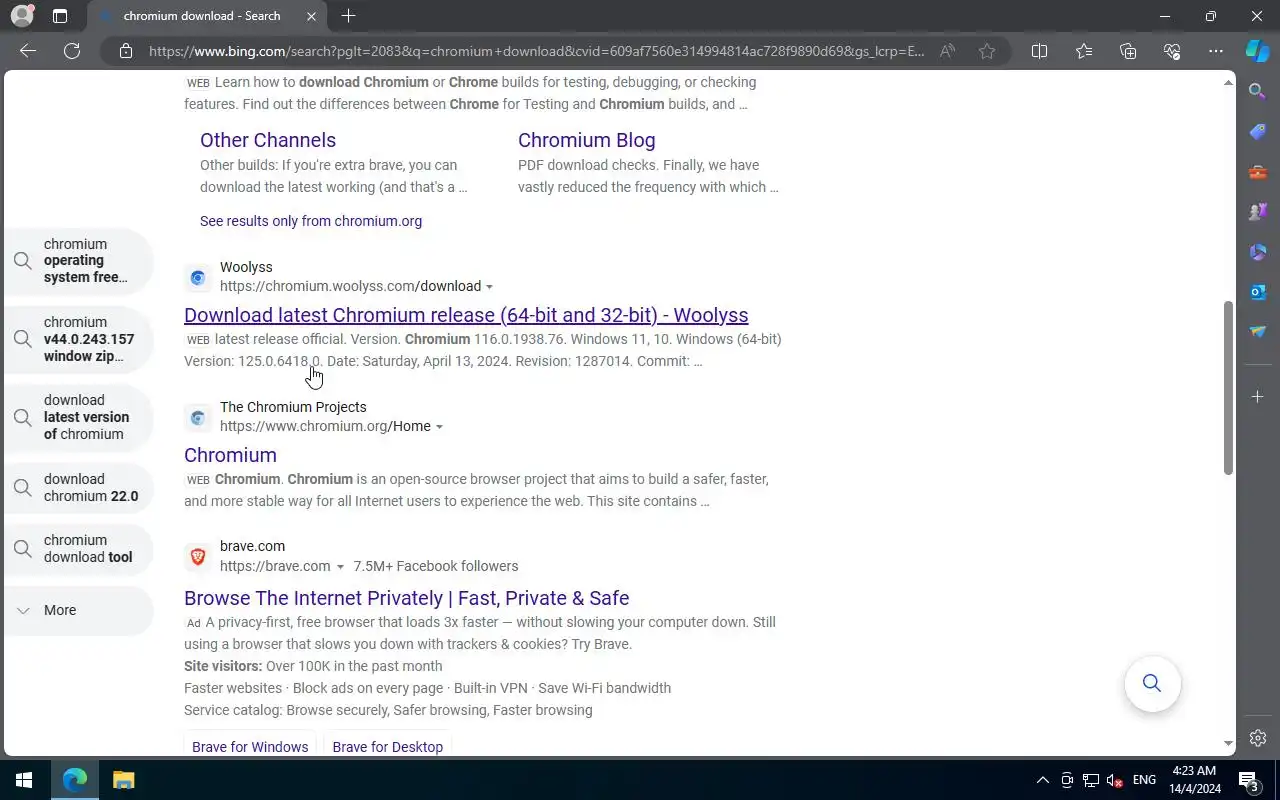Open the Windows Start menu
This screenshot has width=1280, height=800.
point(24,780)
